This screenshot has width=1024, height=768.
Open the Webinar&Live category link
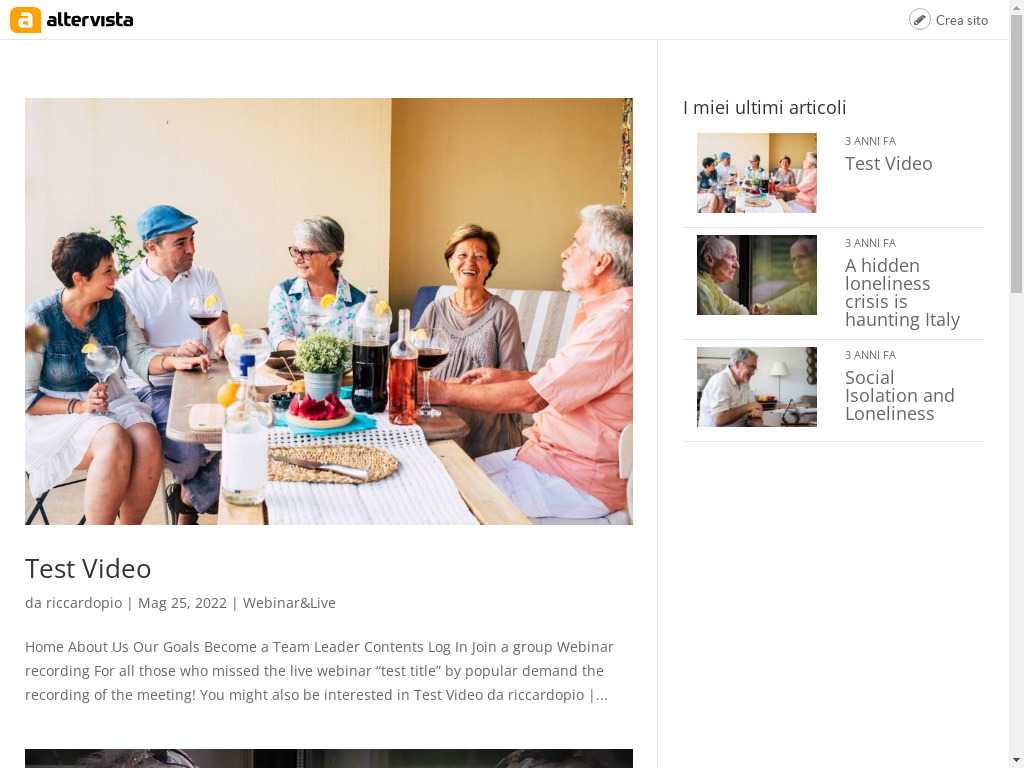(289, 603)
